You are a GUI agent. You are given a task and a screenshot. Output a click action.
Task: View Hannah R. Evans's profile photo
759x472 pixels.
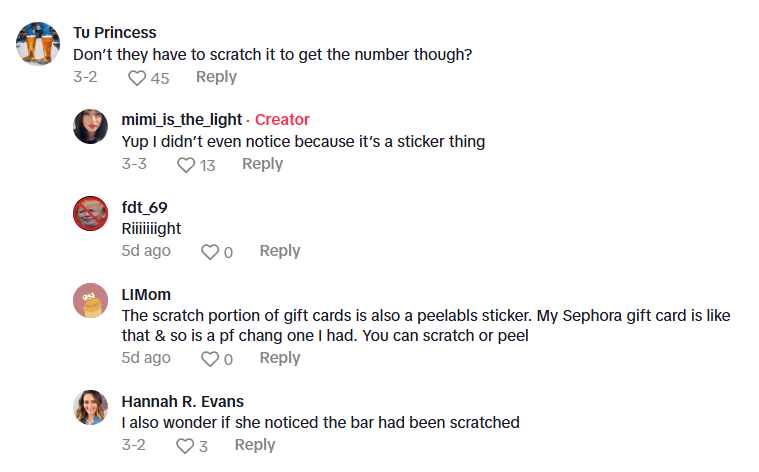[x=91, y=407]
